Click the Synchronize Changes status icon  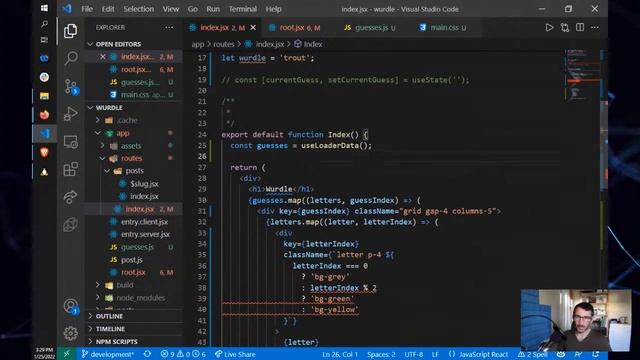(x=147, y=354)
